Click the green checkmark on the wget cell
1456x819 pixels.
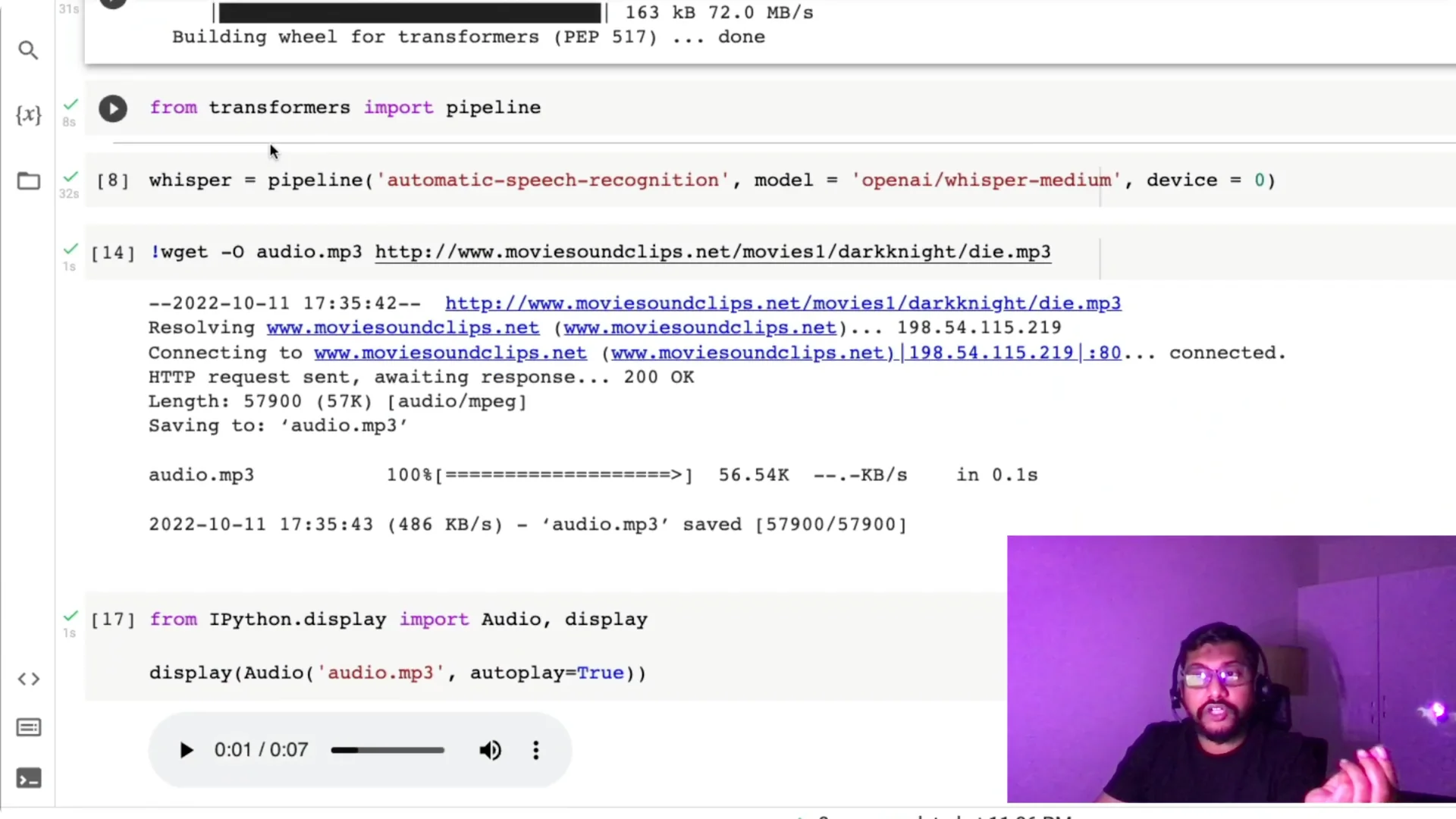[x=71, y=247]
